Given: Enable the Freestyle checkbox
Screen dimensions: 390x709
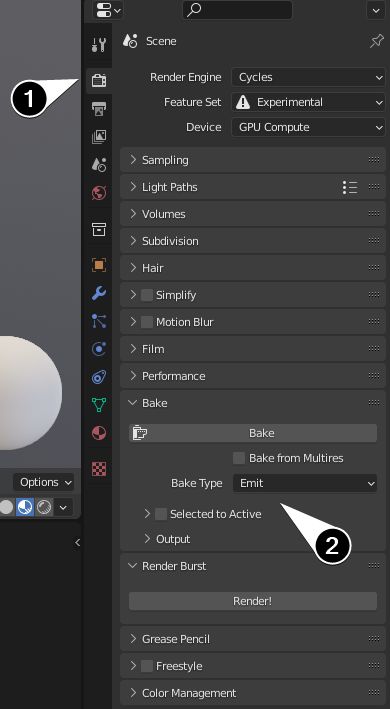Looking at the screenshot, I should point(147,666).
